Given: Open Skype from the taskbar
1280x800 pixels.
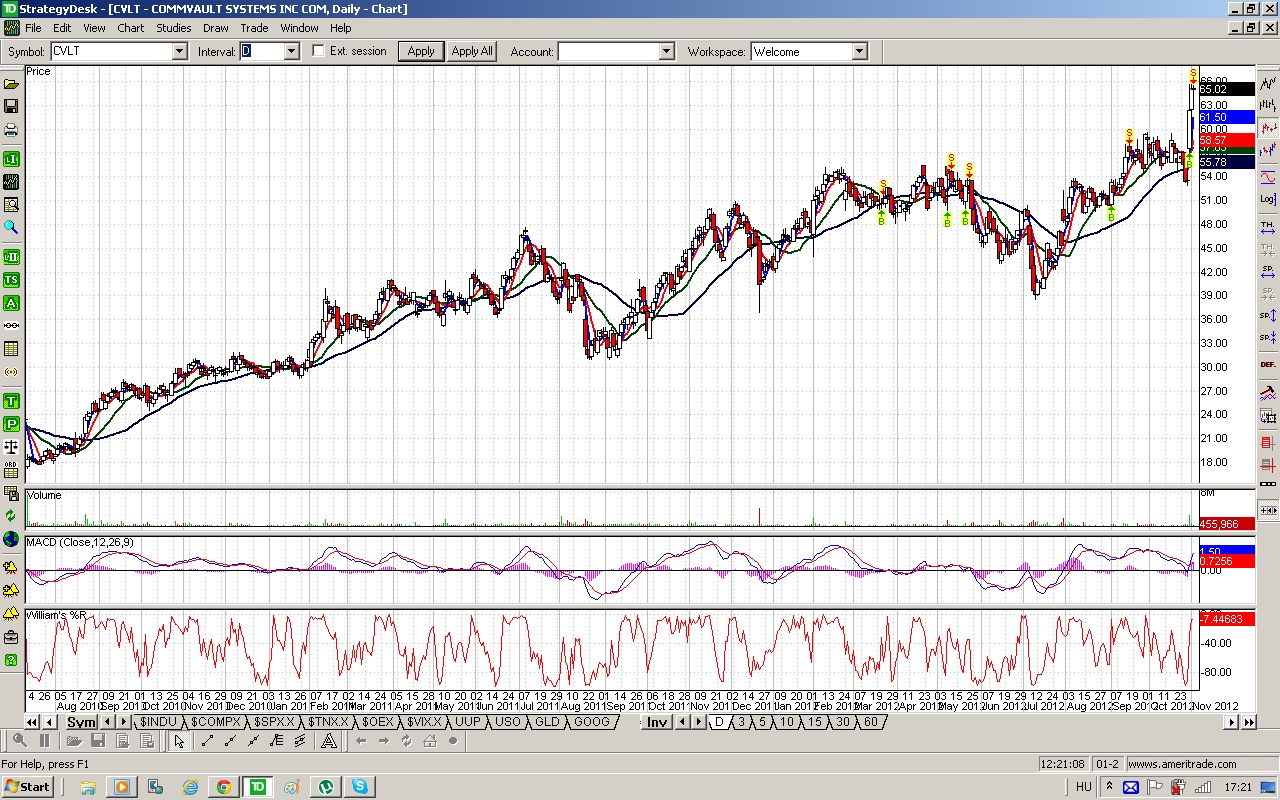Looking at the screenshot, I should click(x=359, y=787).
